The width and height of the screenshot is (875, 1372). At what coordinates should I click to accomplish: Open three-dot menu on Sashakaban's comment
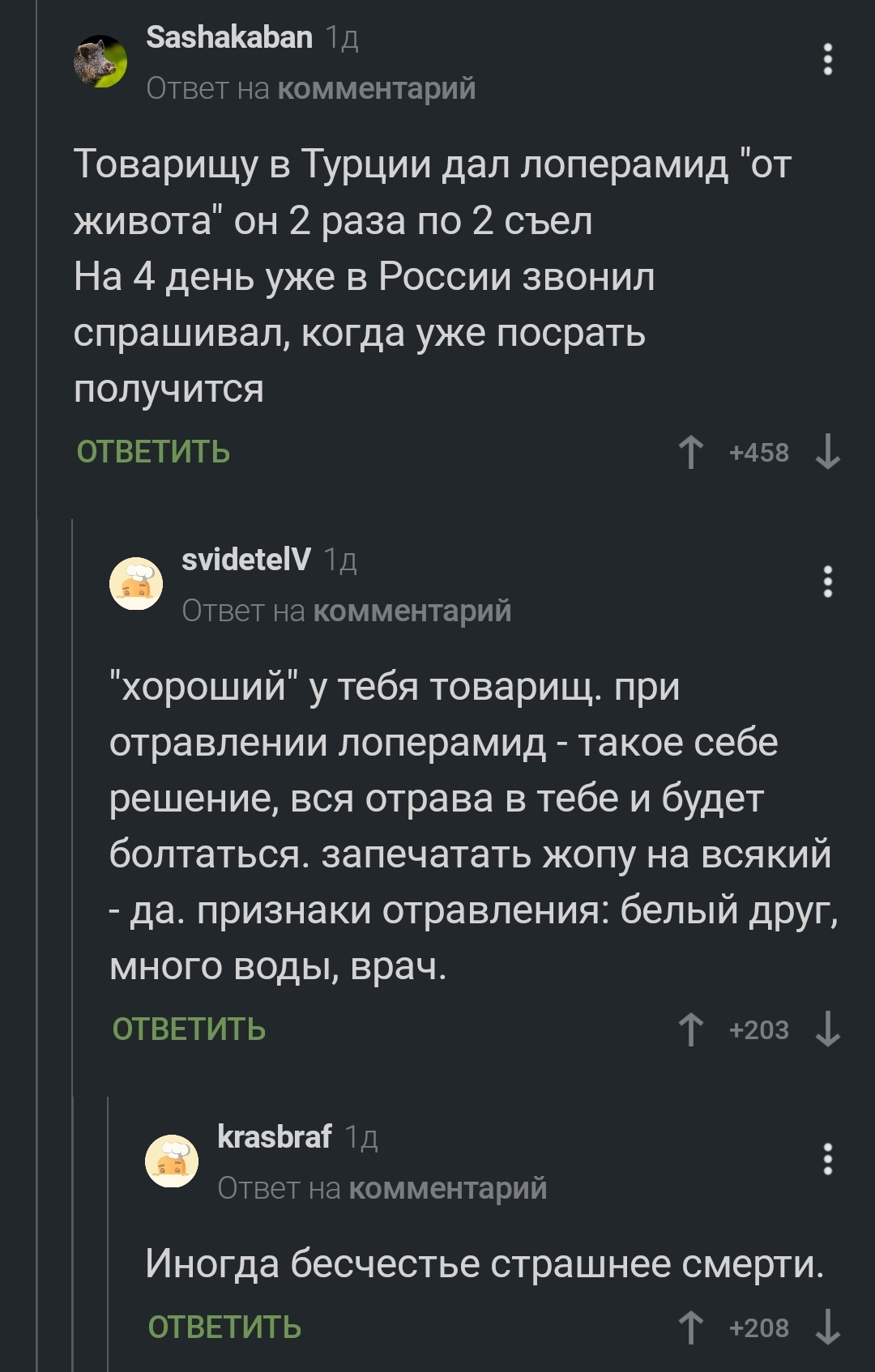[827, 60]
